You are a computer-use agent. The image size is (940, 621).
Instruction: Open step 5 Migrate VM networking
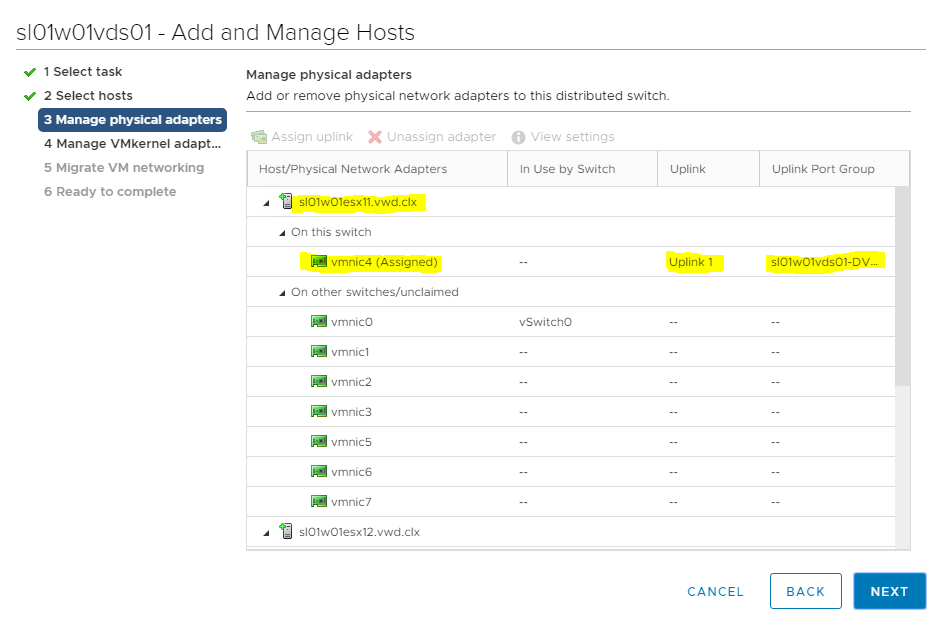coord(124,168)
